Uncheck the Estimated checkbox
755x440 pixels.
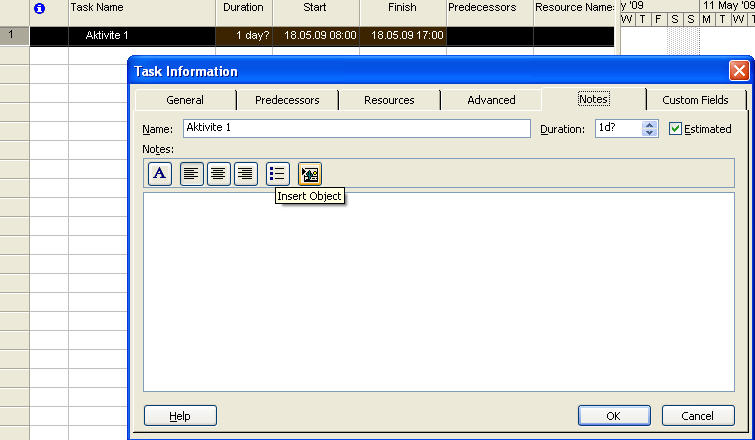click(x=675, y=129)
